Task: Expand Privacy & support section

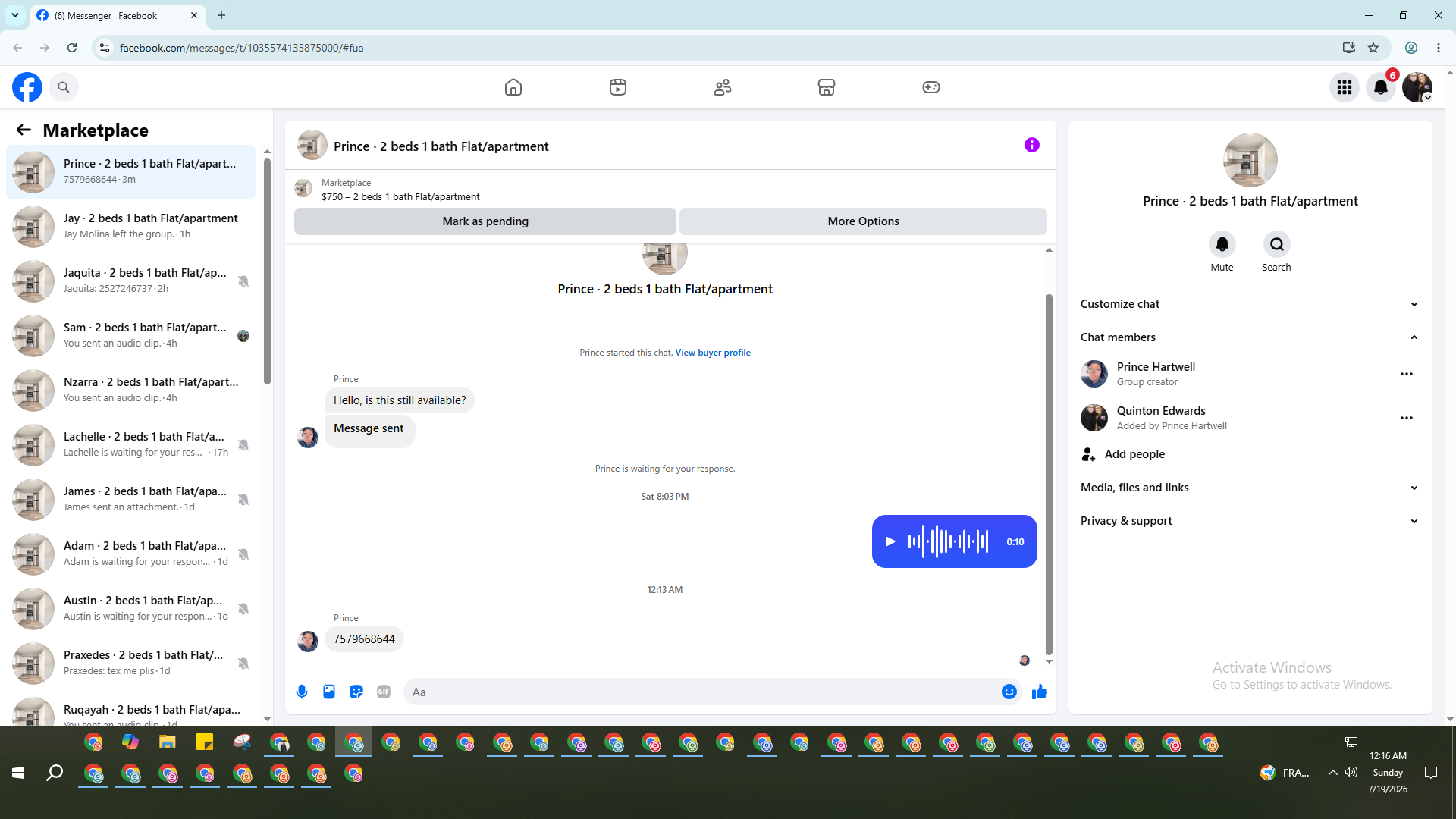Action: [x=1250, y=521]
